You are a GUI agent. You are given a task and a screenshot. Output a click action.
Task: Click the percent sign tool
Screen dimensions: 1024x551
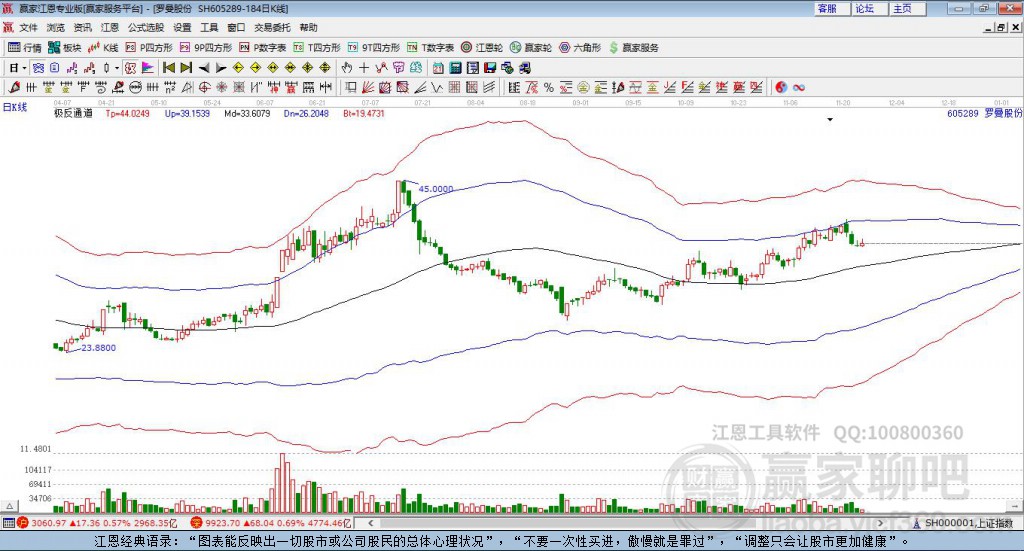pyautogui.click(x=549, y=87)
